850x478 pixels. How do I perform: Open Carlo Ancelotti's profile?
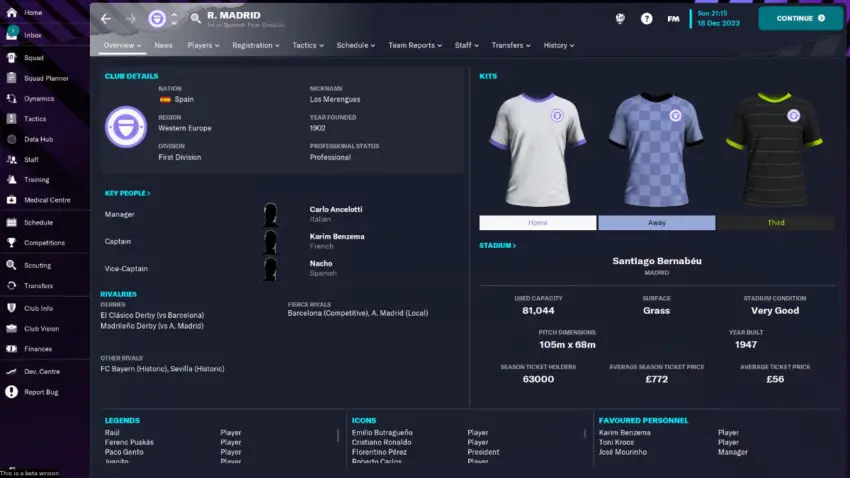pyautogui.click(x=336, y=209)
